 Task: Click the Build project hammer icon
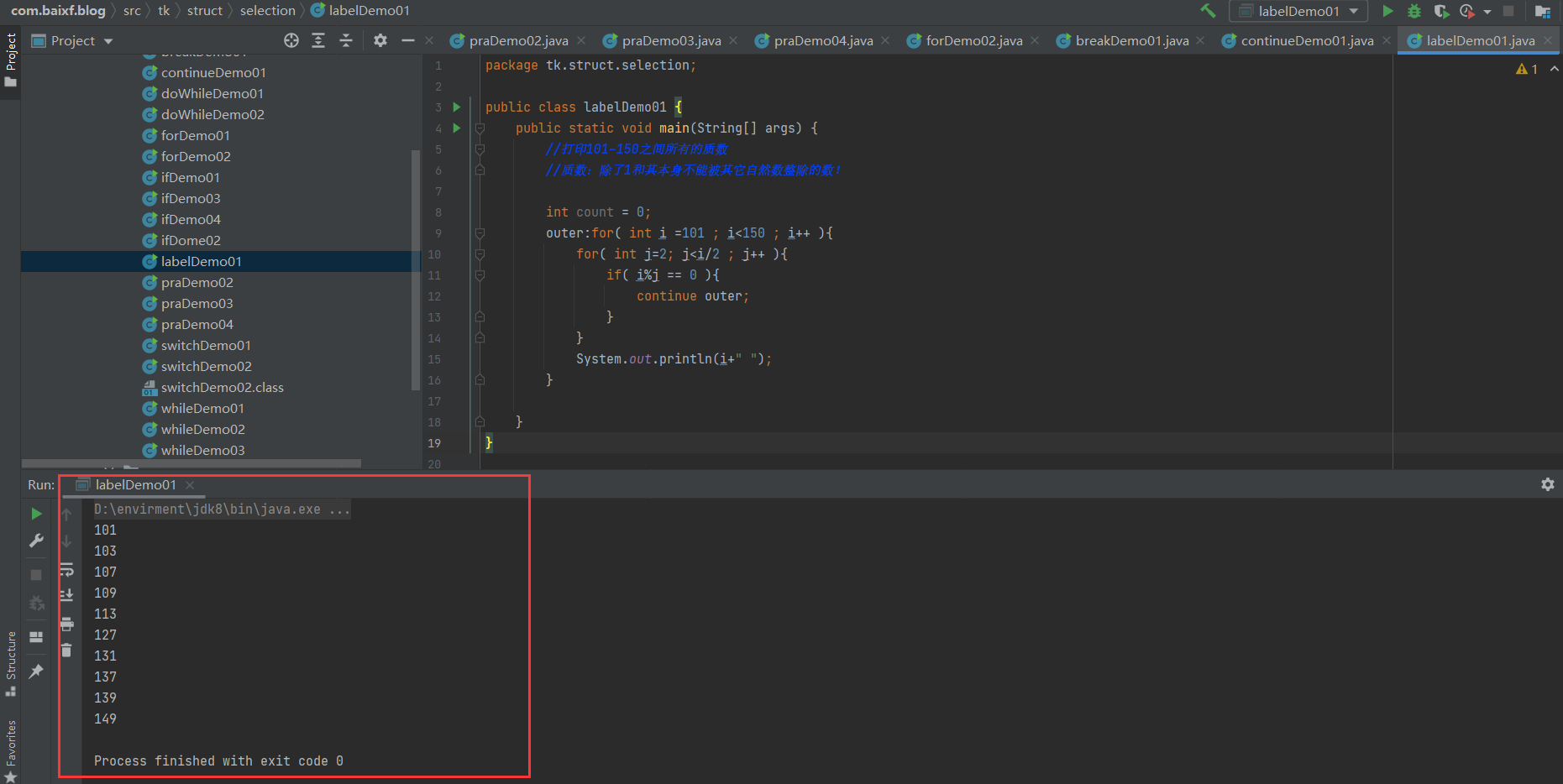(x=1208, y=11)
